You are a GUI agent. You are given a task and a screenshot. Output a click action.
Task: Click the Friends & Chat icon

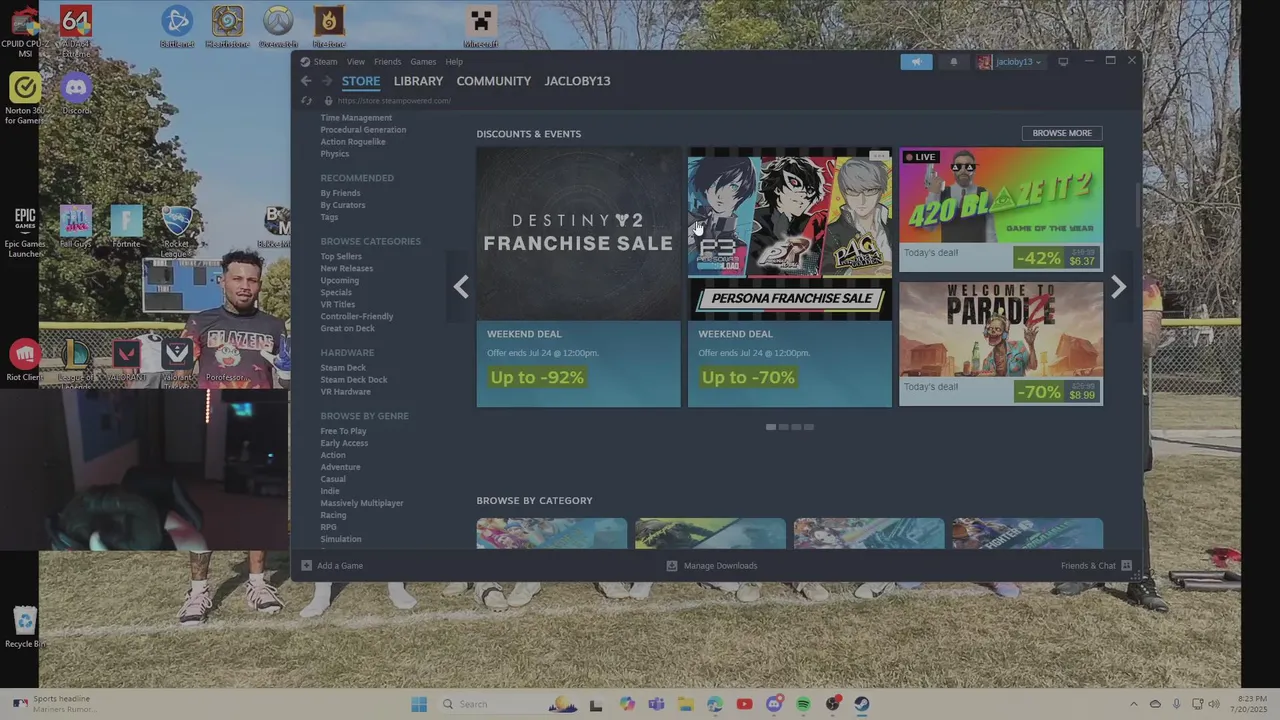(x=1126, y=566)
